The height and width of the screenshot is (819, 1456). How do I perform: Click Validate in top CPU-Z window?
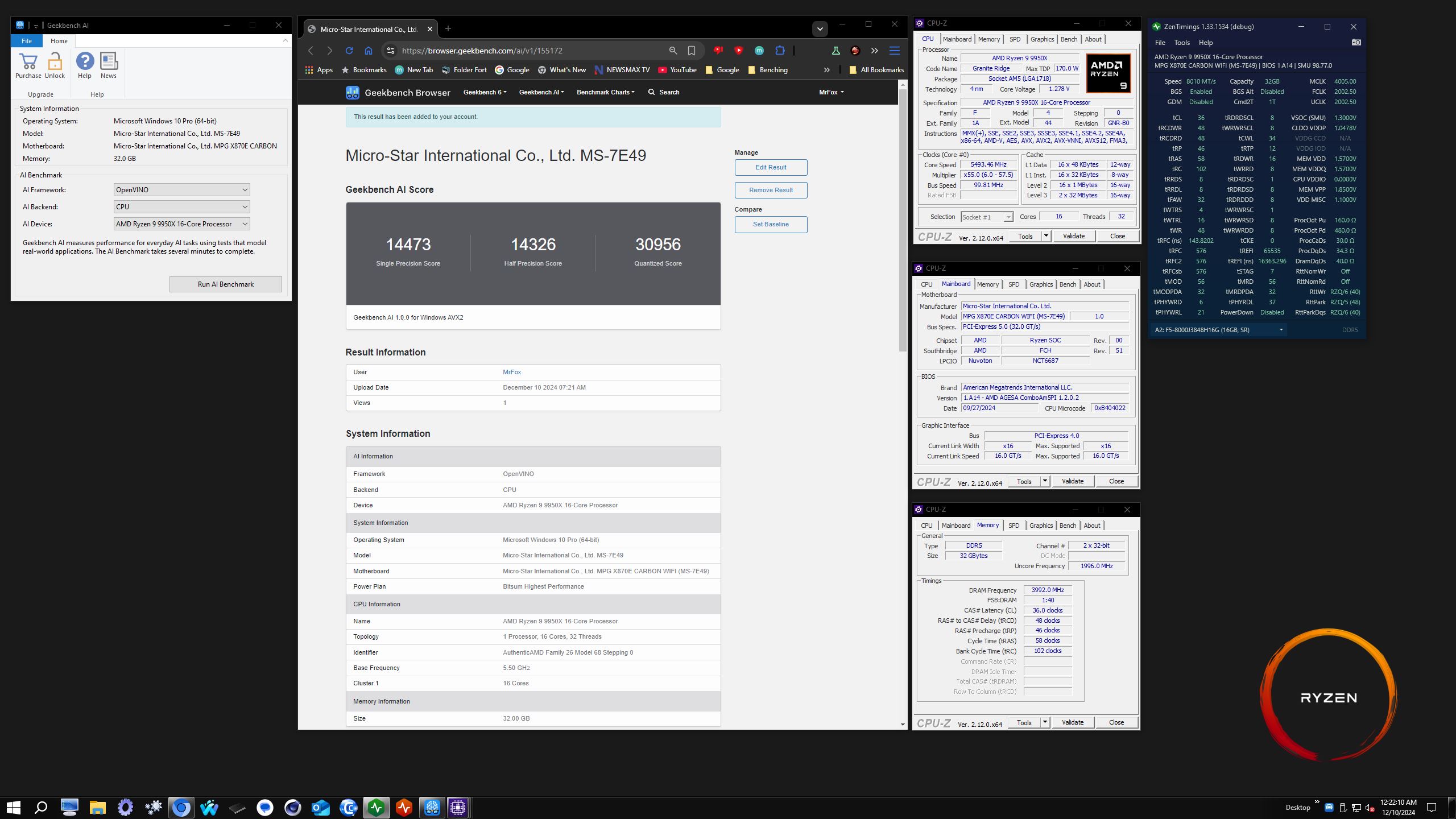pos(1074,236)
